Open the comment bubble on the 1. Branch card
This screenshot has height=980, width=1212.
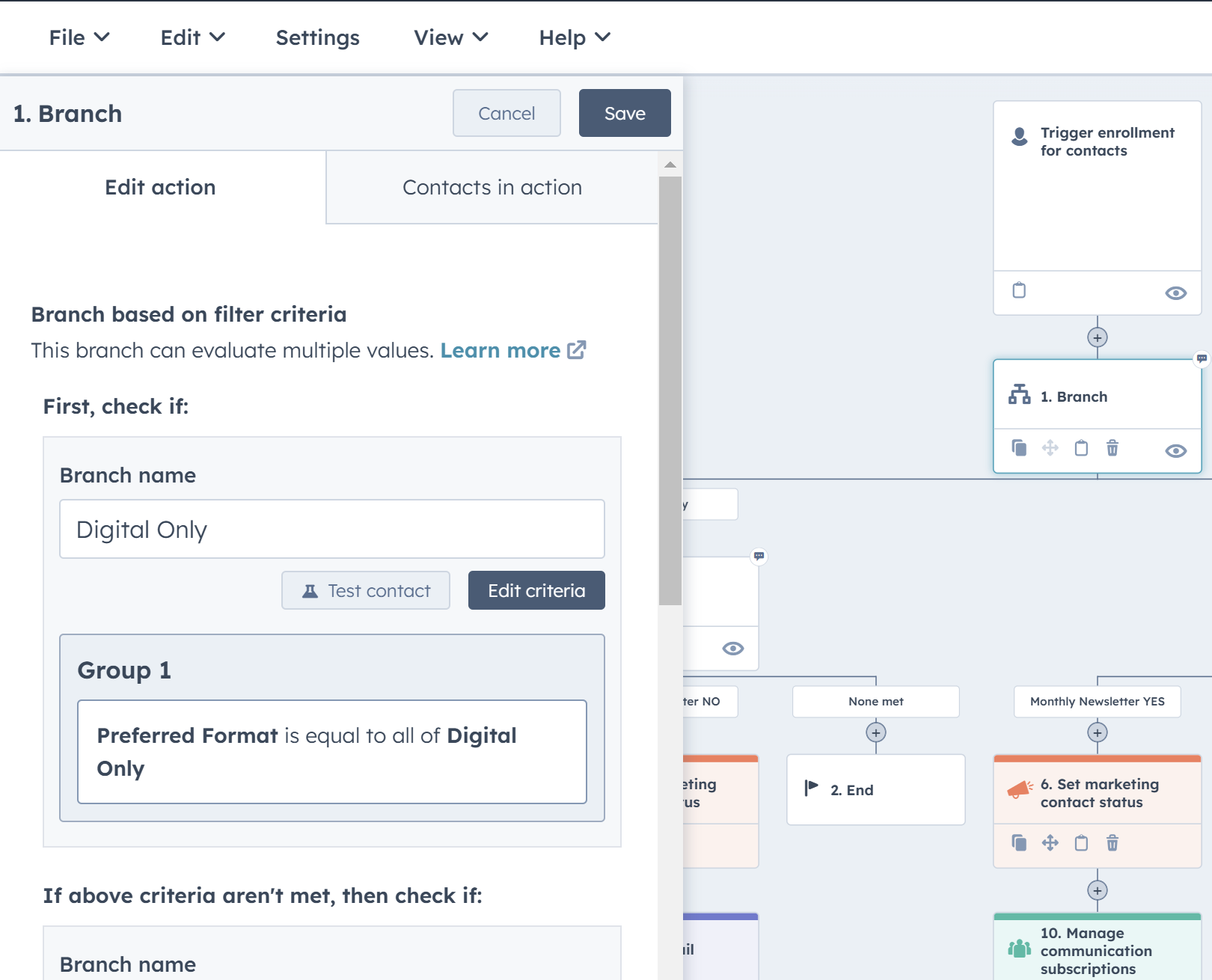(1201, 359)
